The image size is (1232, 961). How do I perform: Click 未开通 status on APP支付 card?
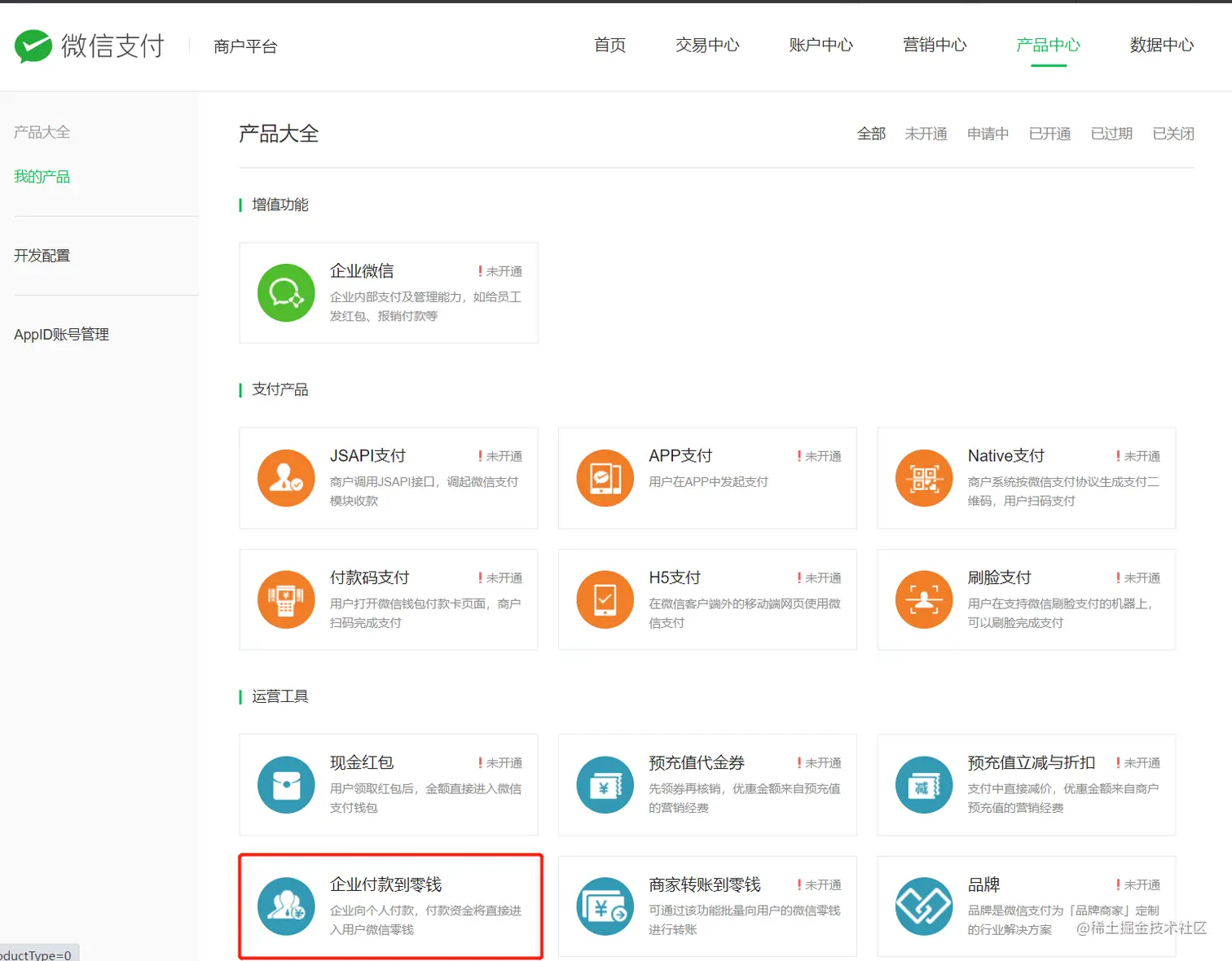pos(819,456)
